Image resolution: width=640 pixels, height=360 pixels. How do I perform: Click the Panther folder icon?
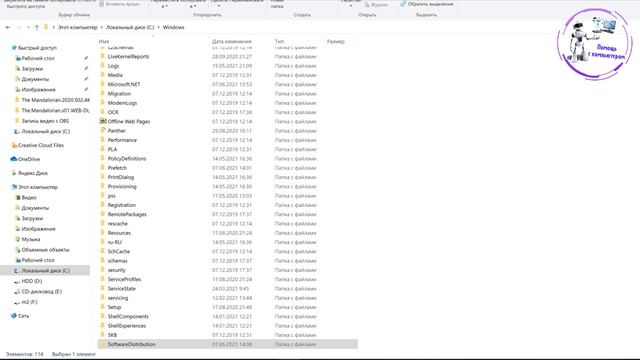103,131
